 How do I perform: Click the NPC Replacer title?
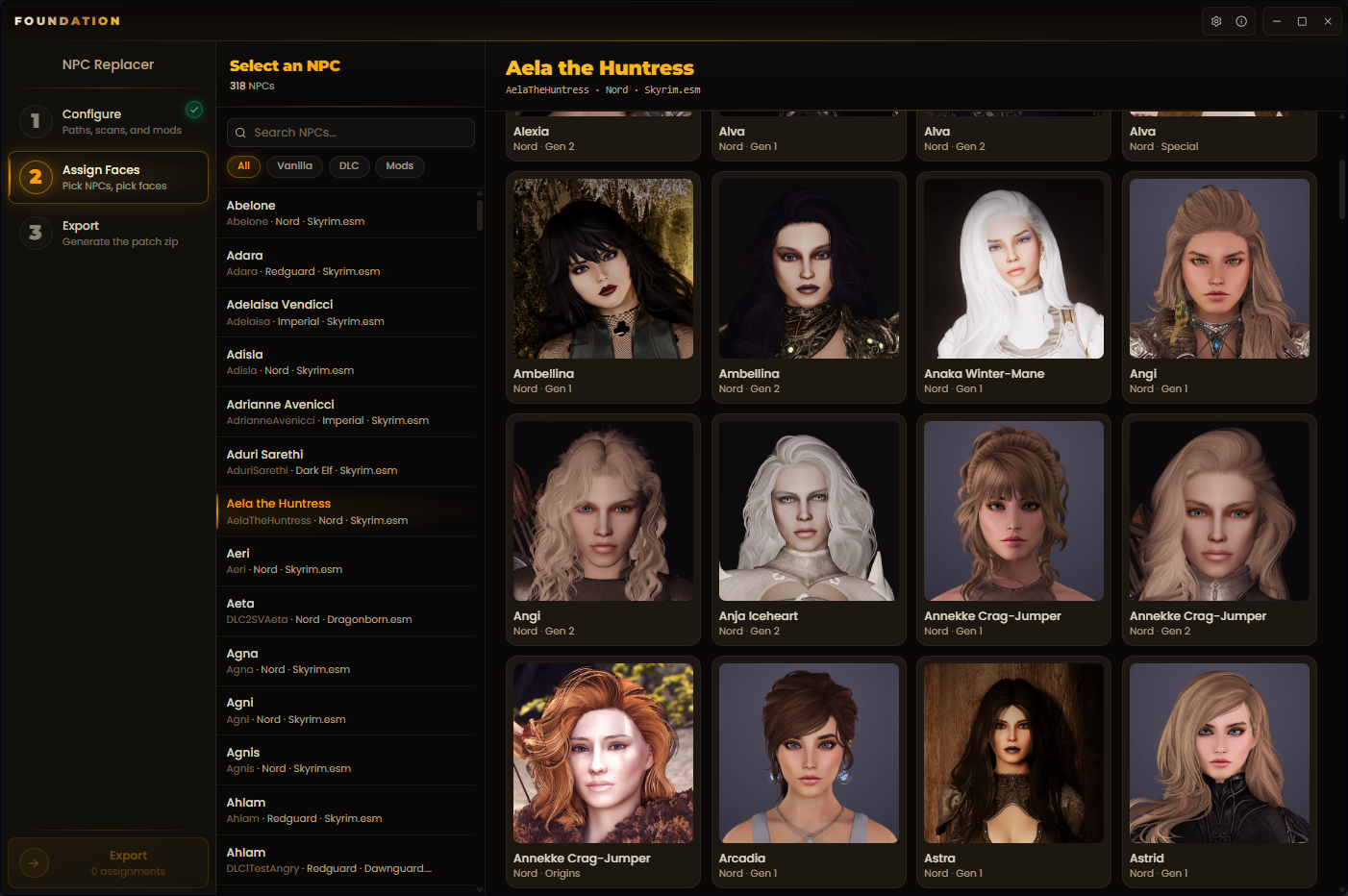point(108,64)
